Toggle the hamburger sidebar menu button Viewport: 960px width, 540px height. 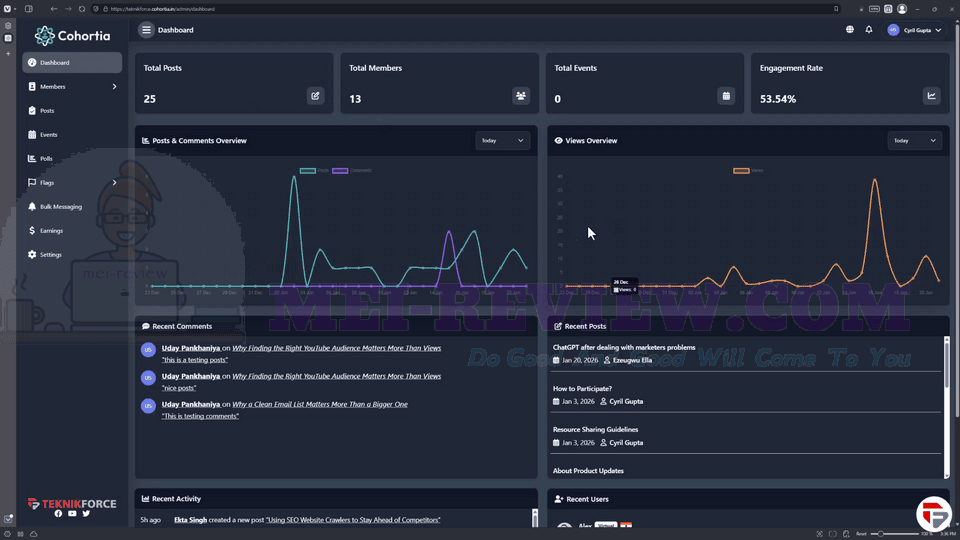point(146,30)
